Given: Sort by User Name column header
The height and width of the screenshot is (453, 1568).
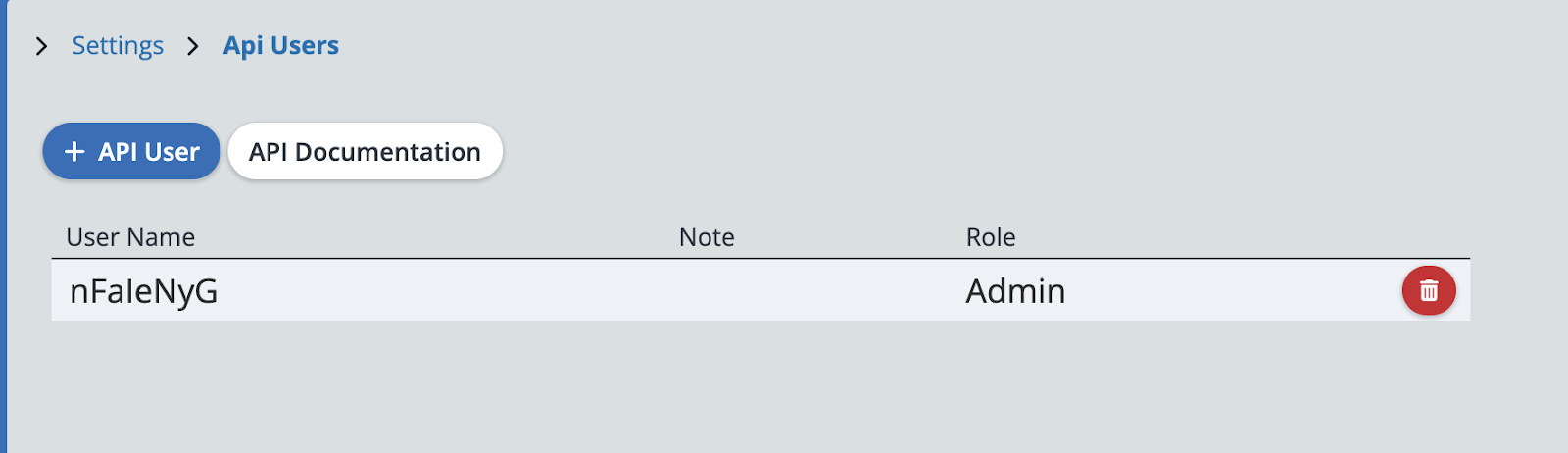Looking at the screenshot, I should (x=130, y=237).
